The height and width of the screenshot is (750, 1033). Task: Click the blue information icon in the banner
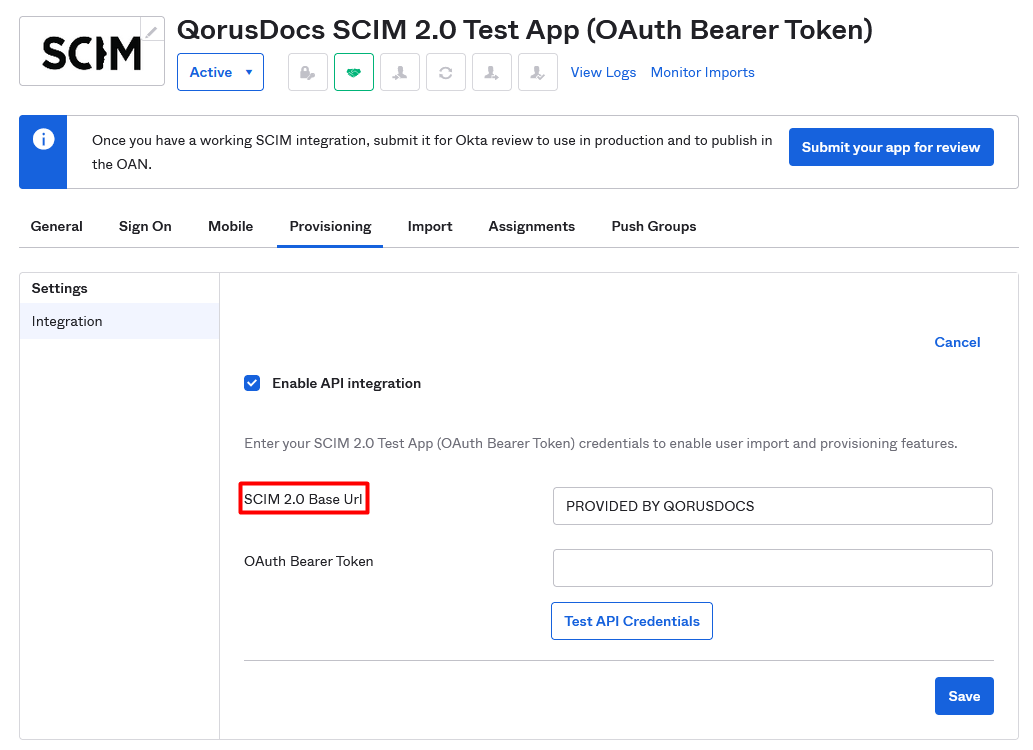coord(43,139)
